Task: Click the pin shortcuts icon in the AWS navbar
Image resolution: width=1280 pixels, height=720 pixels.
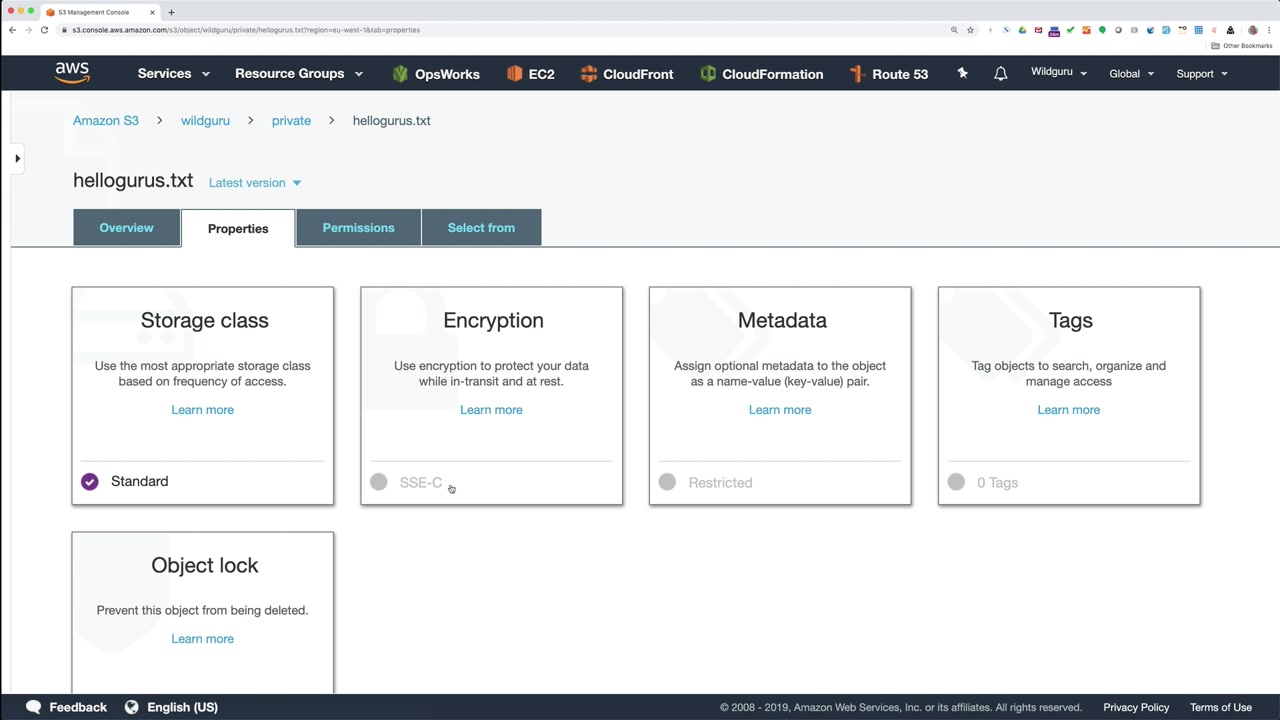Action: 962,73
